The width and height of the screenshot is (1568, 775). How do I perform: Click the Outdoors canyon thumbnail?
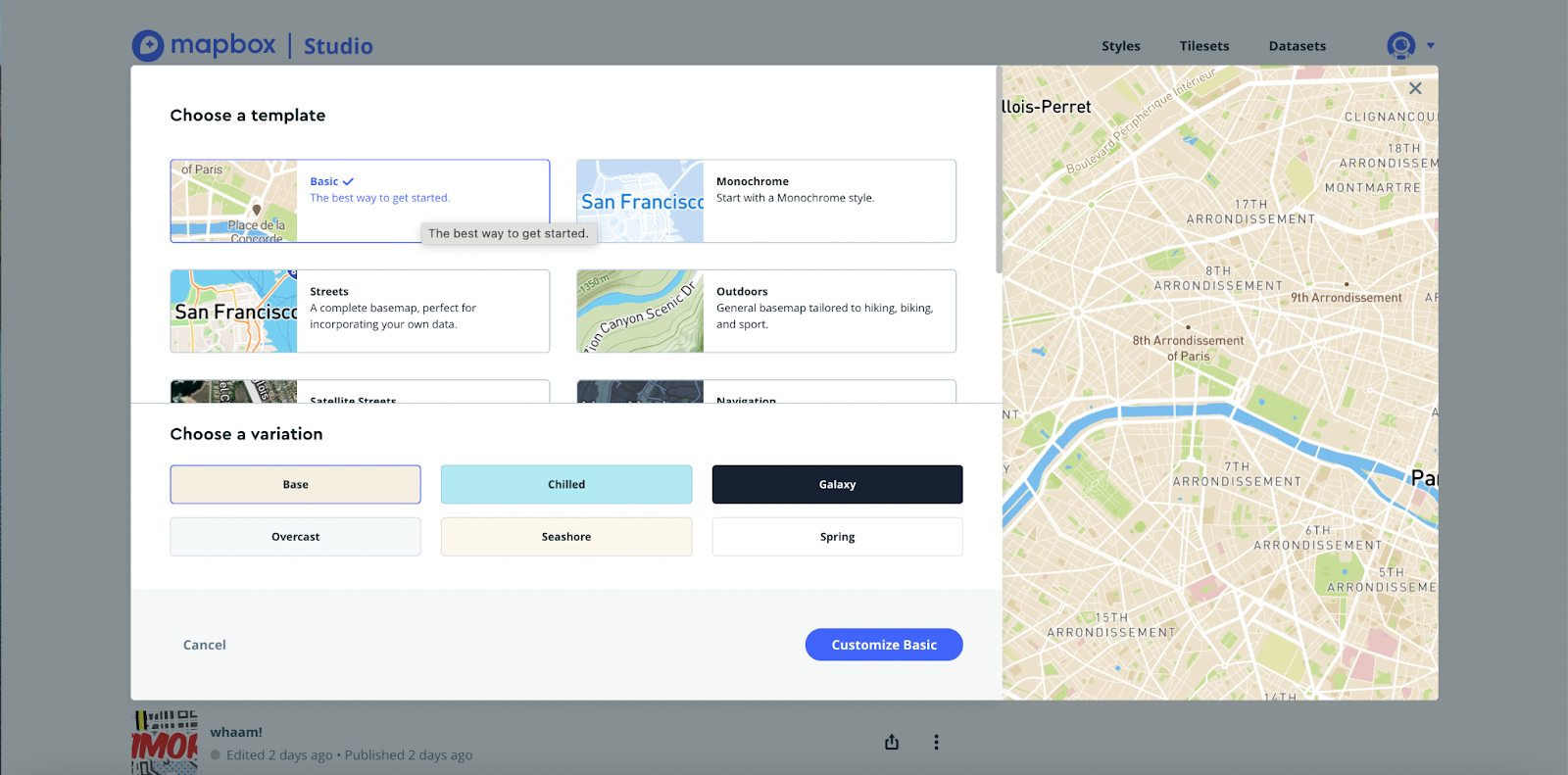tap(641, 311)
